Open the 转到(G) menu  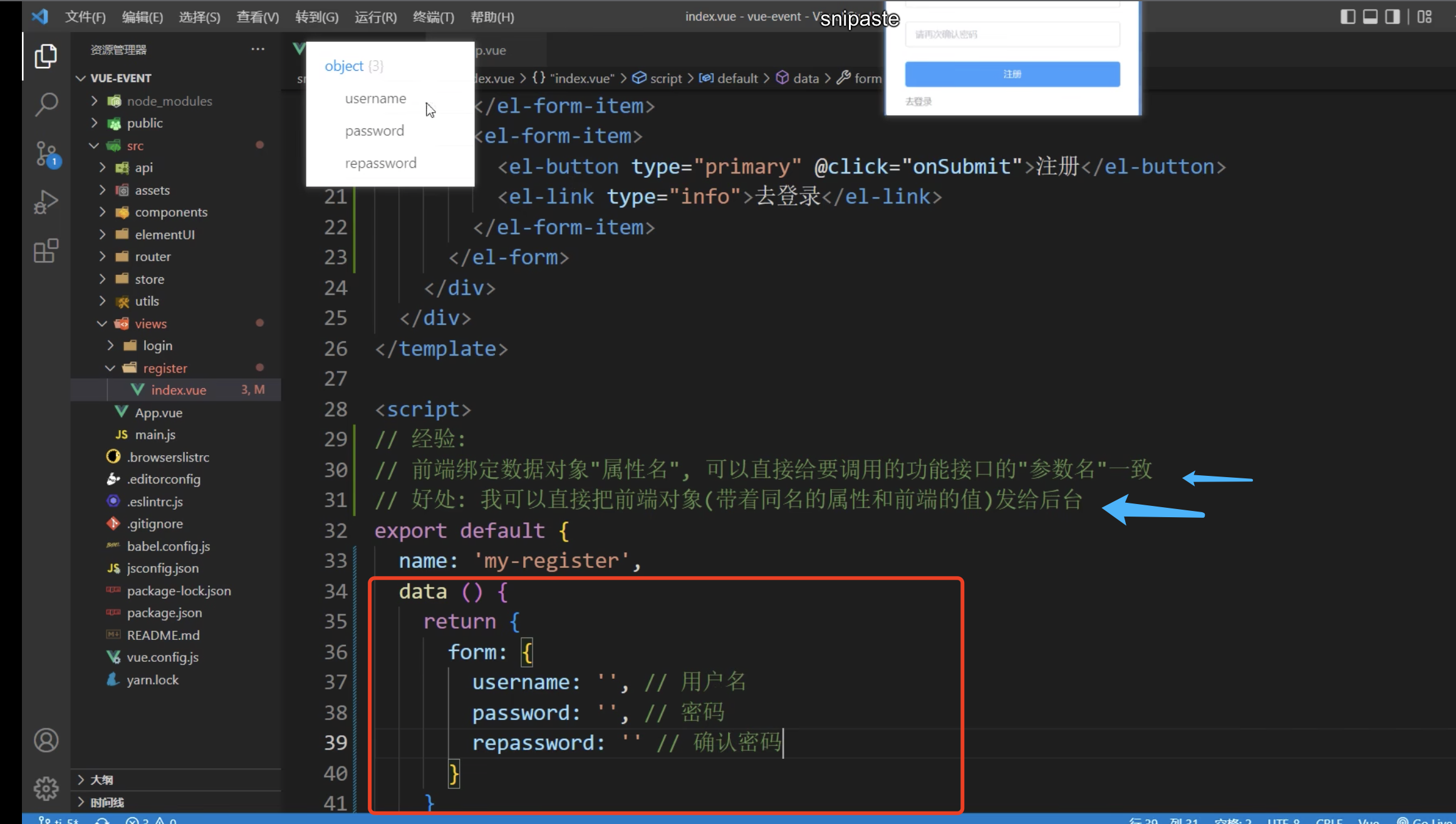click(x=316, y=17)
